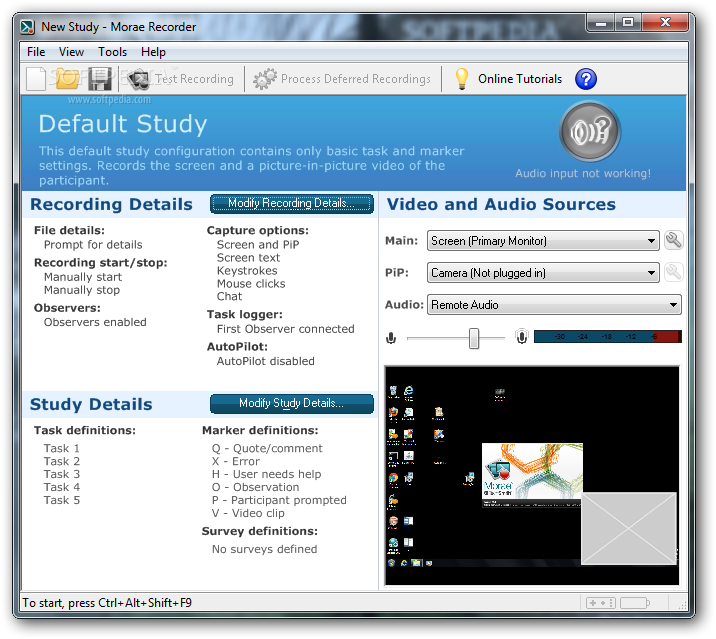Click the screen preview thumbnail

click(532, 475)
